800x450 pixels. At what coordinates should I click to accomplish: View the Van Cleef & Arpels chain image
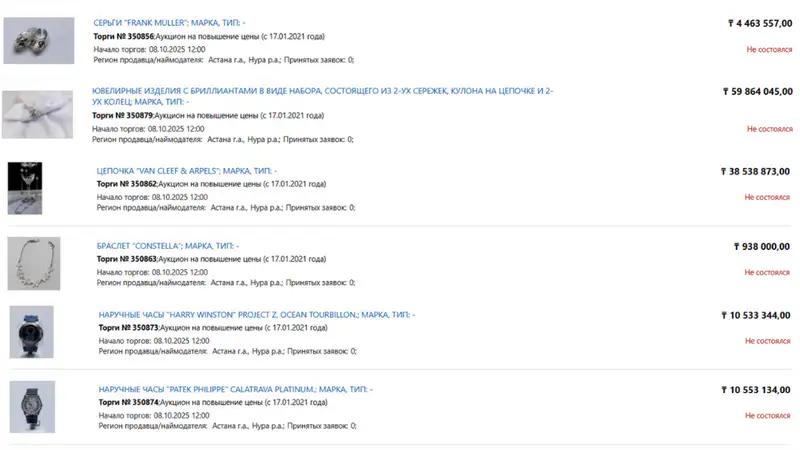click(26, 187)
